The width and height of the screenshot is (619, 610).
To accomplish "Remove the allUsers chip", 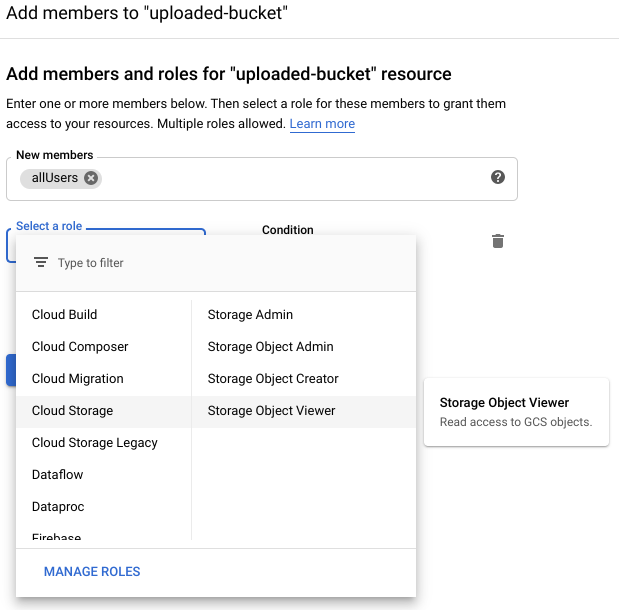I will coord(91,178).
